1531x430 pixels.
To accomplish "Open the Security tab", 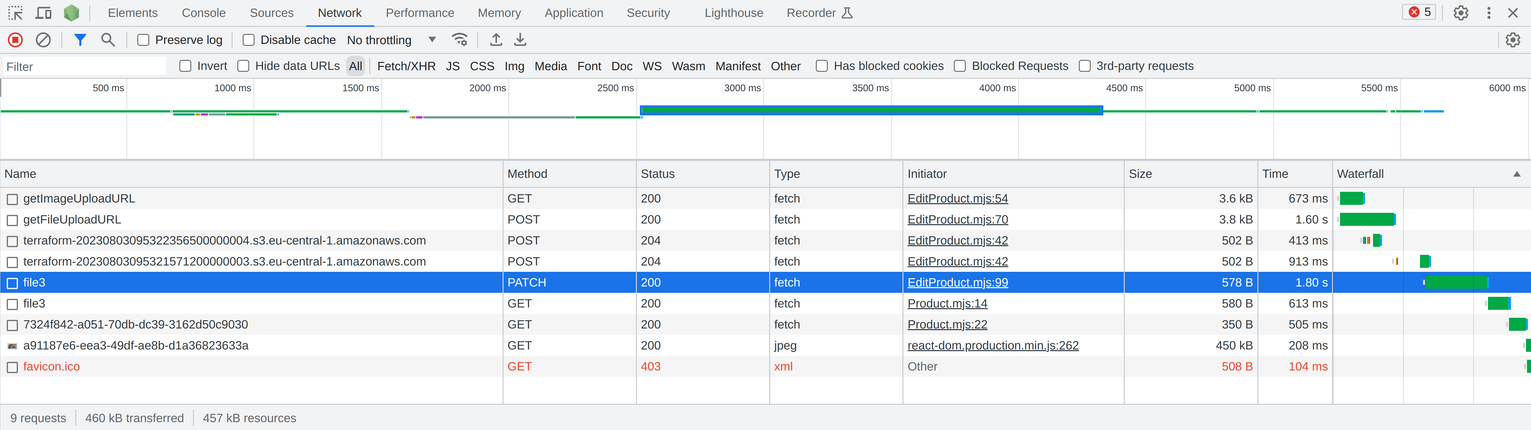I will [648, 13].
